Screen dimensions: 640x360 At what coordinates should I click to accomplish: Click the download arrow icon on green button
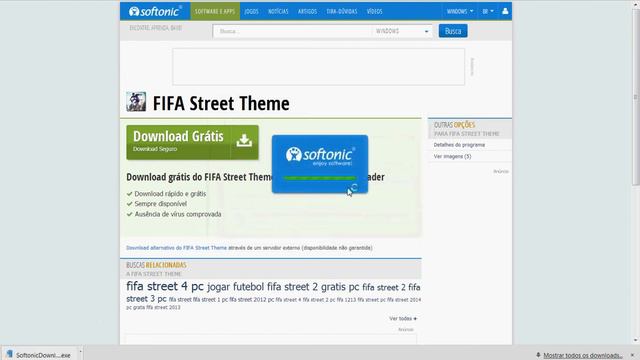click(x=244, y=141)
